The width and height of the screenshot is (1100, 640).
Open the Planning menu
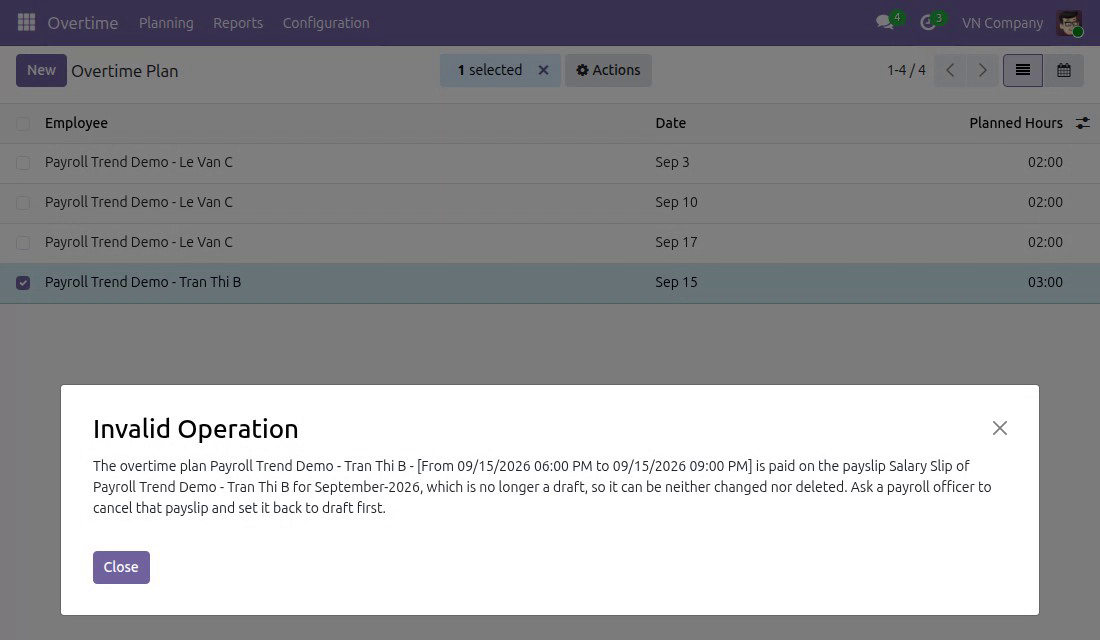tap(166, 22)
